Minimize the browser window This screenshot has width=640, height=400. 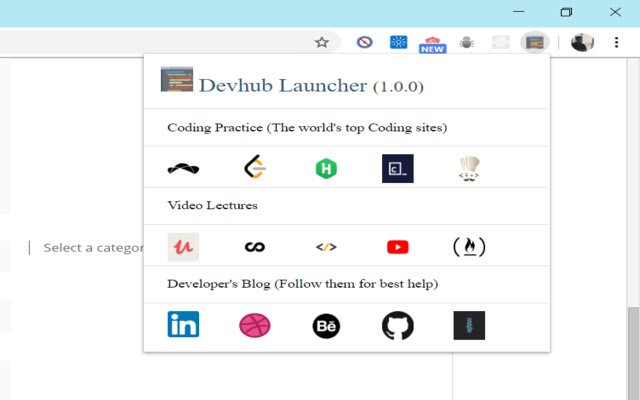click(518, 12)
